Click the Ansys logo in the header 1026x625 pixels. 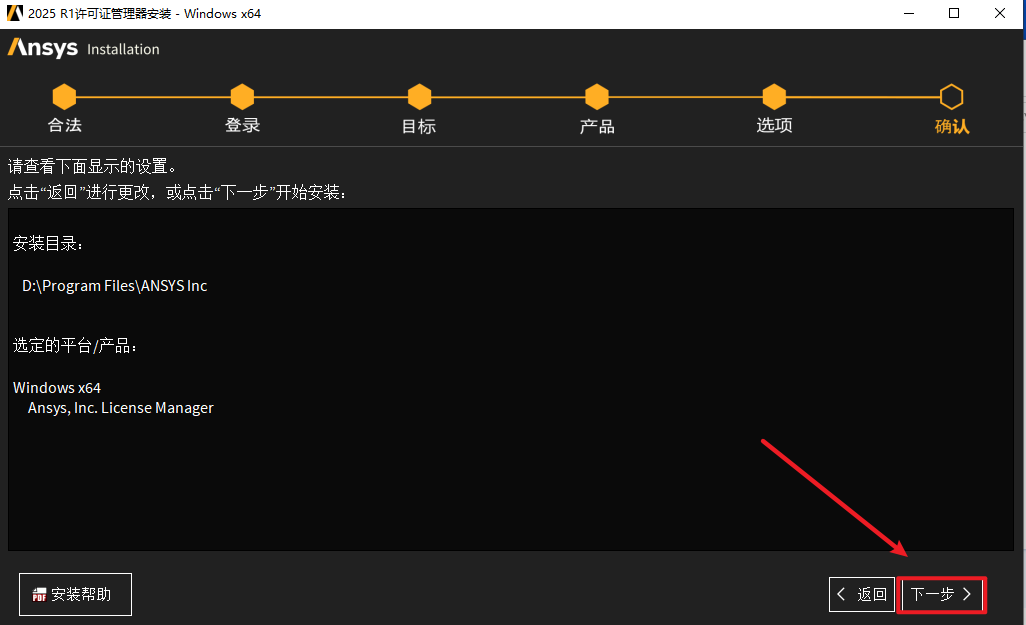[x=43, y=48]
